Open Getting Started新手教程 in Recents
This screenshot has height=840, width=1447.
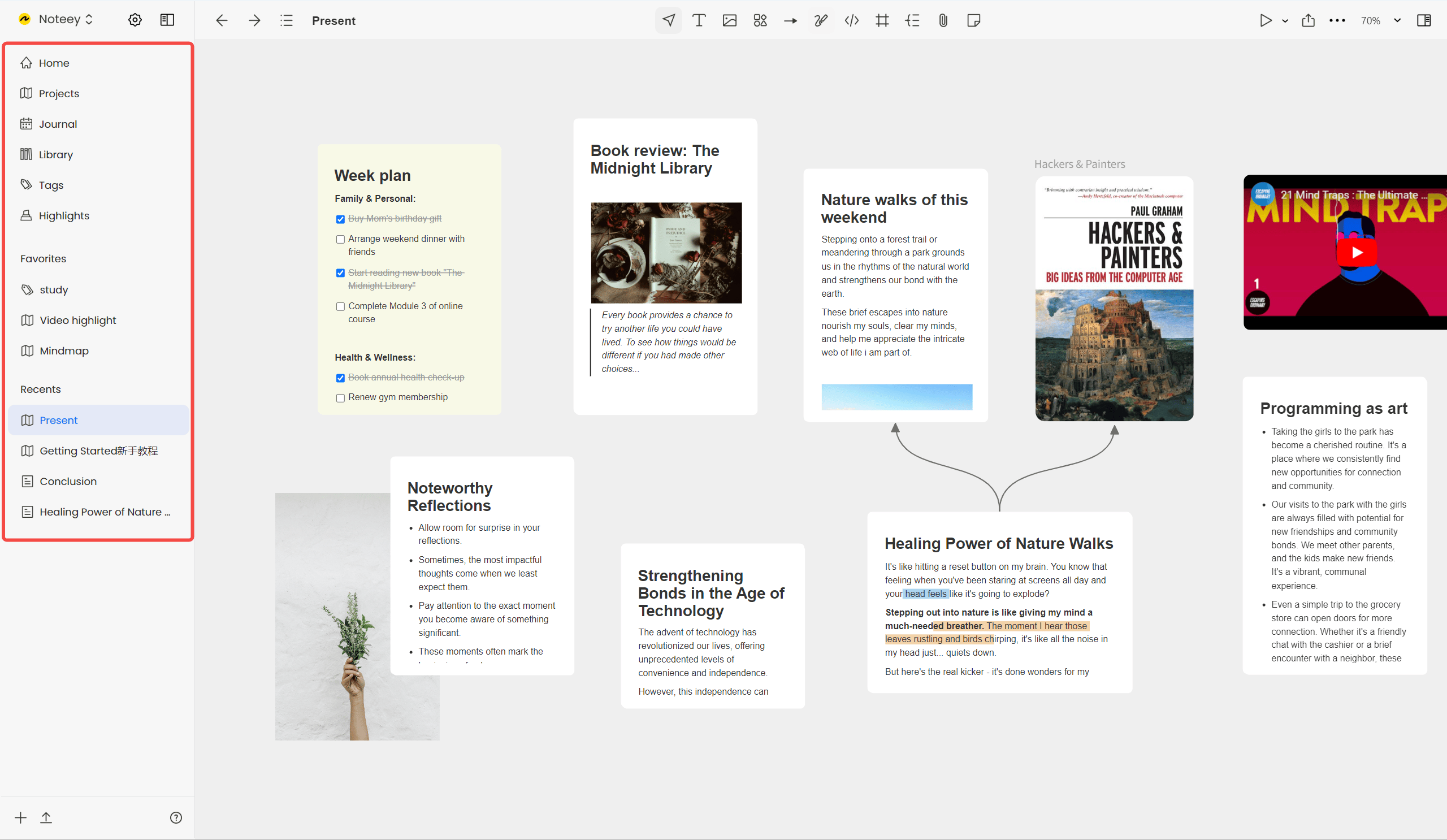pos(98,451)
